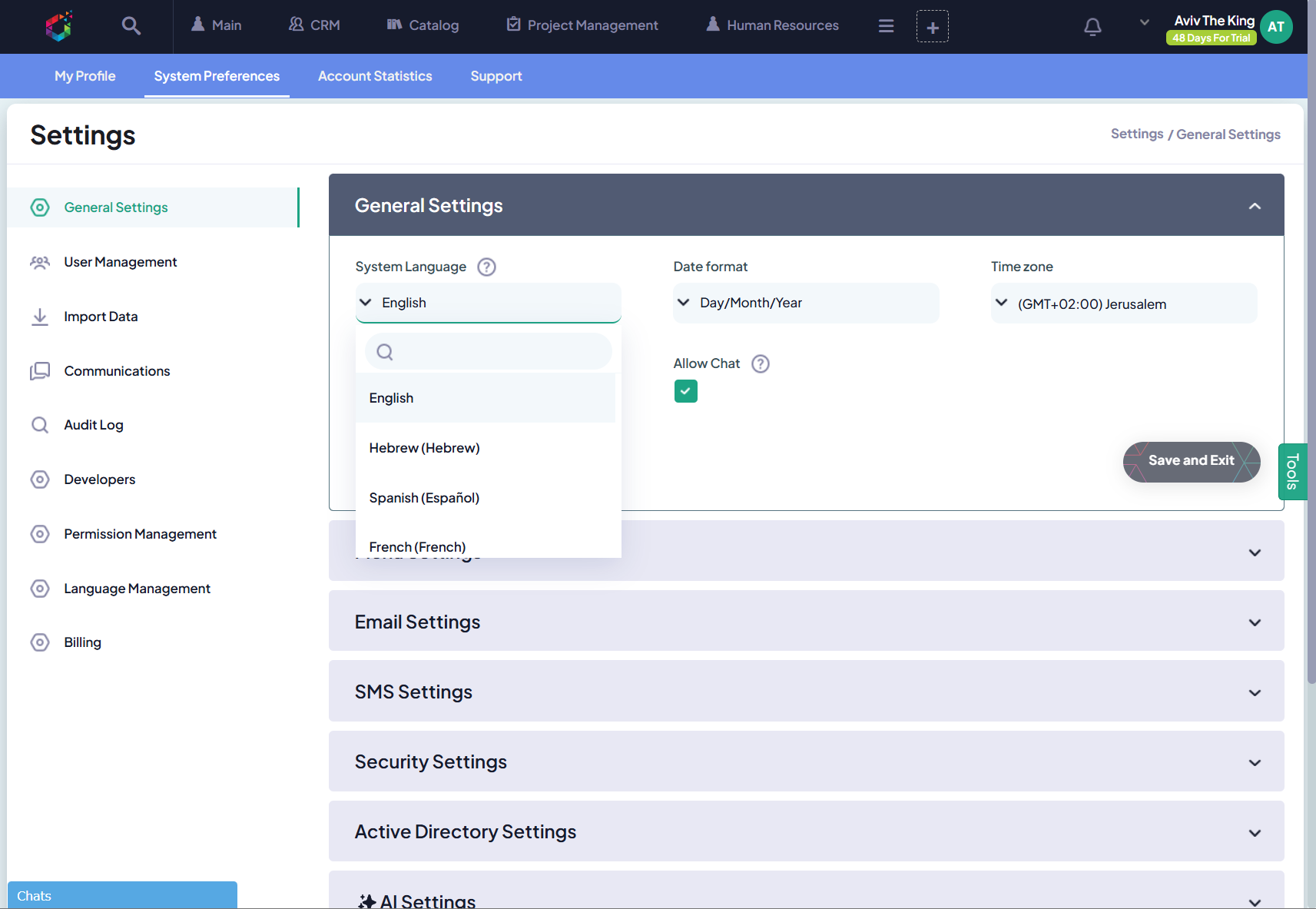
Task: Open the green Tools side tab
Action: coord(1292,472)
